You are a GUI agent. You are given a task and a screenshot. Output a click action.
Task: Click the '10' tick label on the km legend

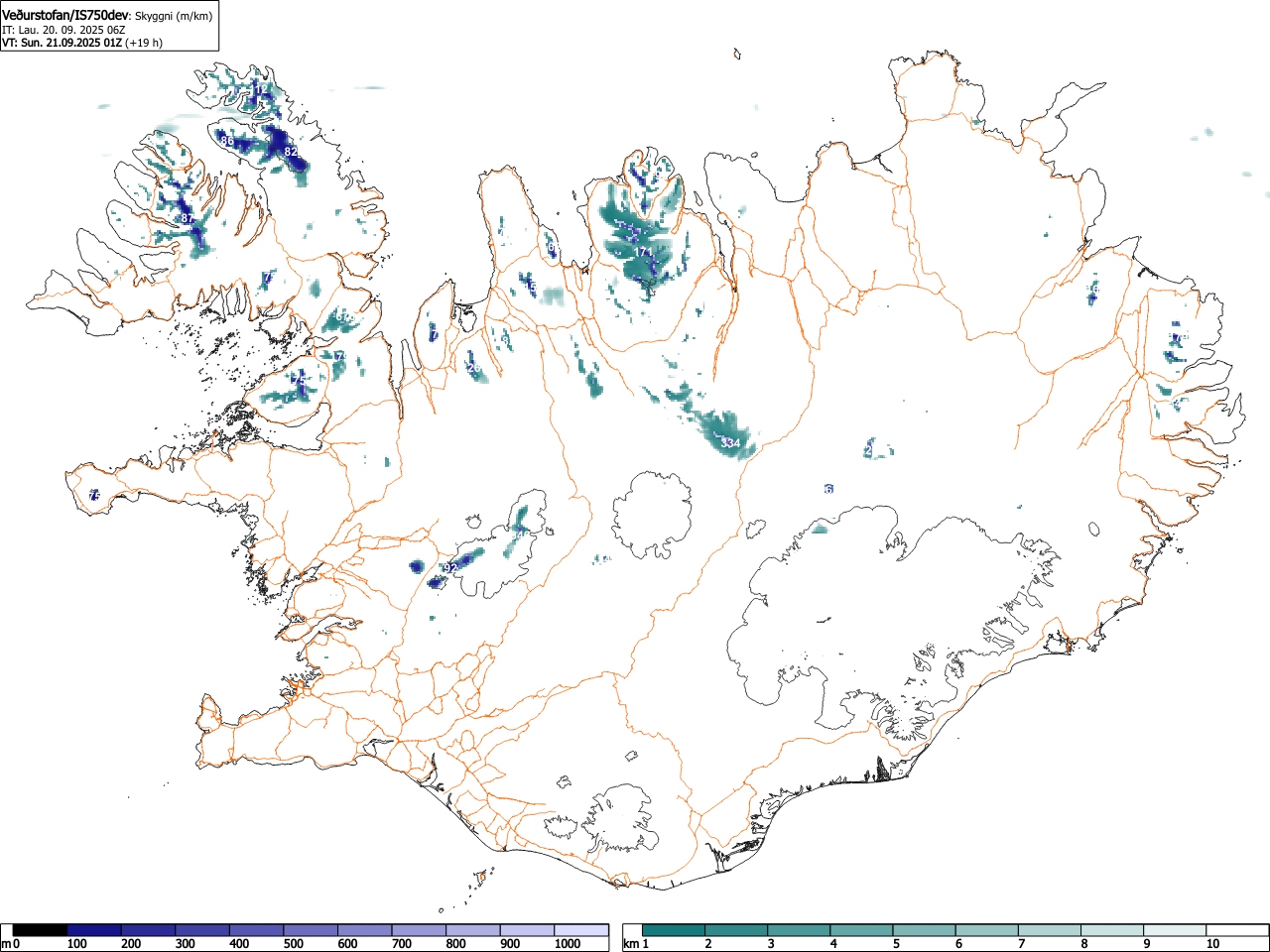(x=1211, y=944)
